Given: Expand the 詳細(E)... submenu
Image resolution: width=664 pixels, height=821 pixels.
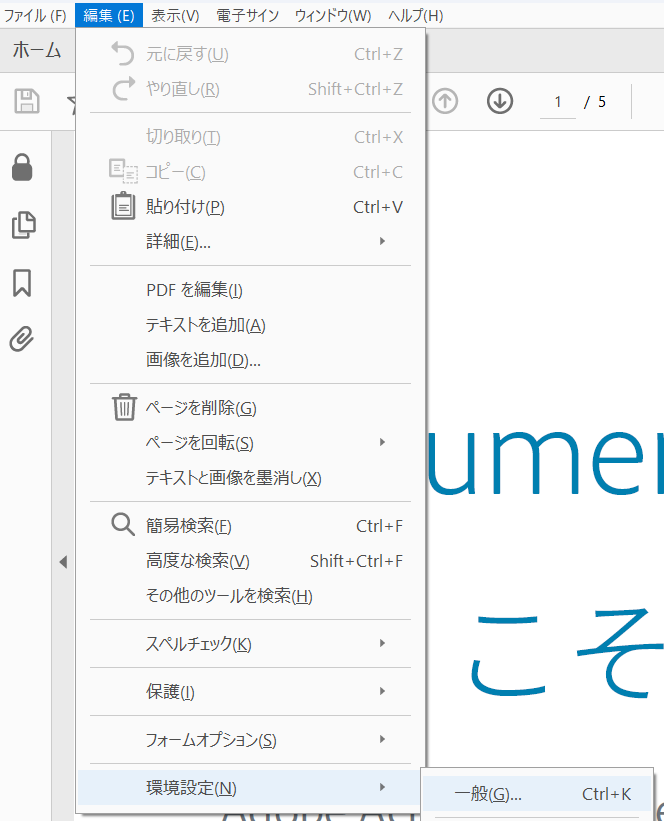Looking at the screenshot, I should coord(250,241).
